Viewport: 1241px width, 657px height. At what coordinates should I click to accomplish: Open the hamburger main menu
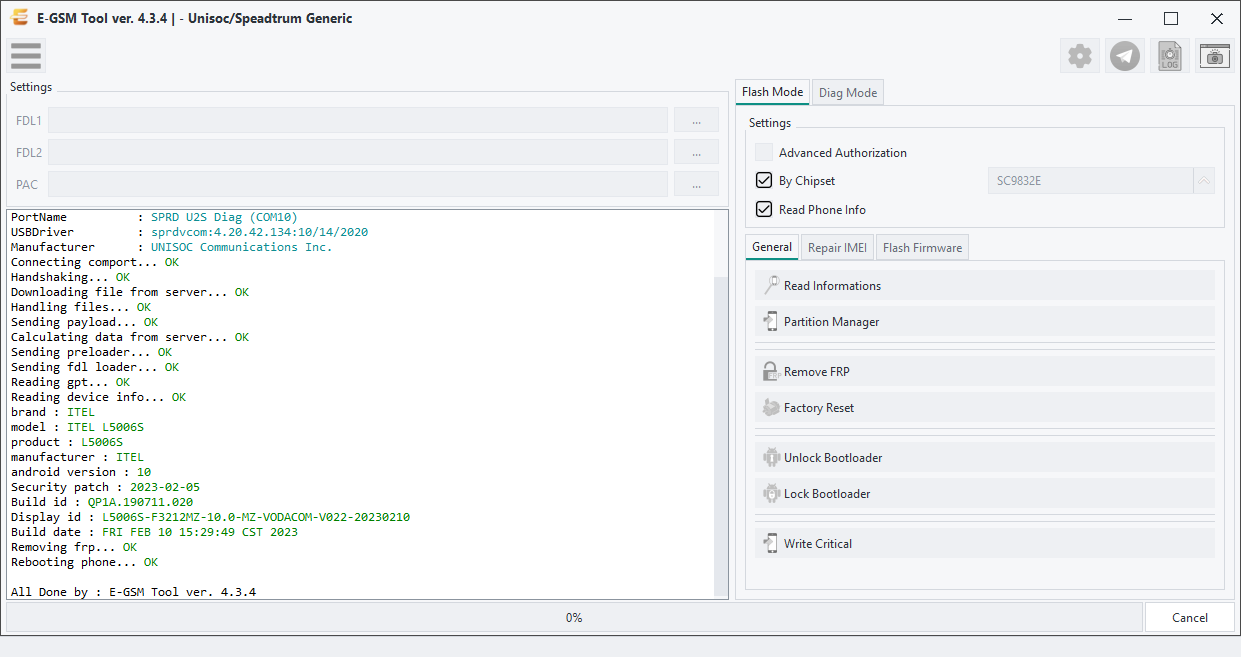coord(26,56)
